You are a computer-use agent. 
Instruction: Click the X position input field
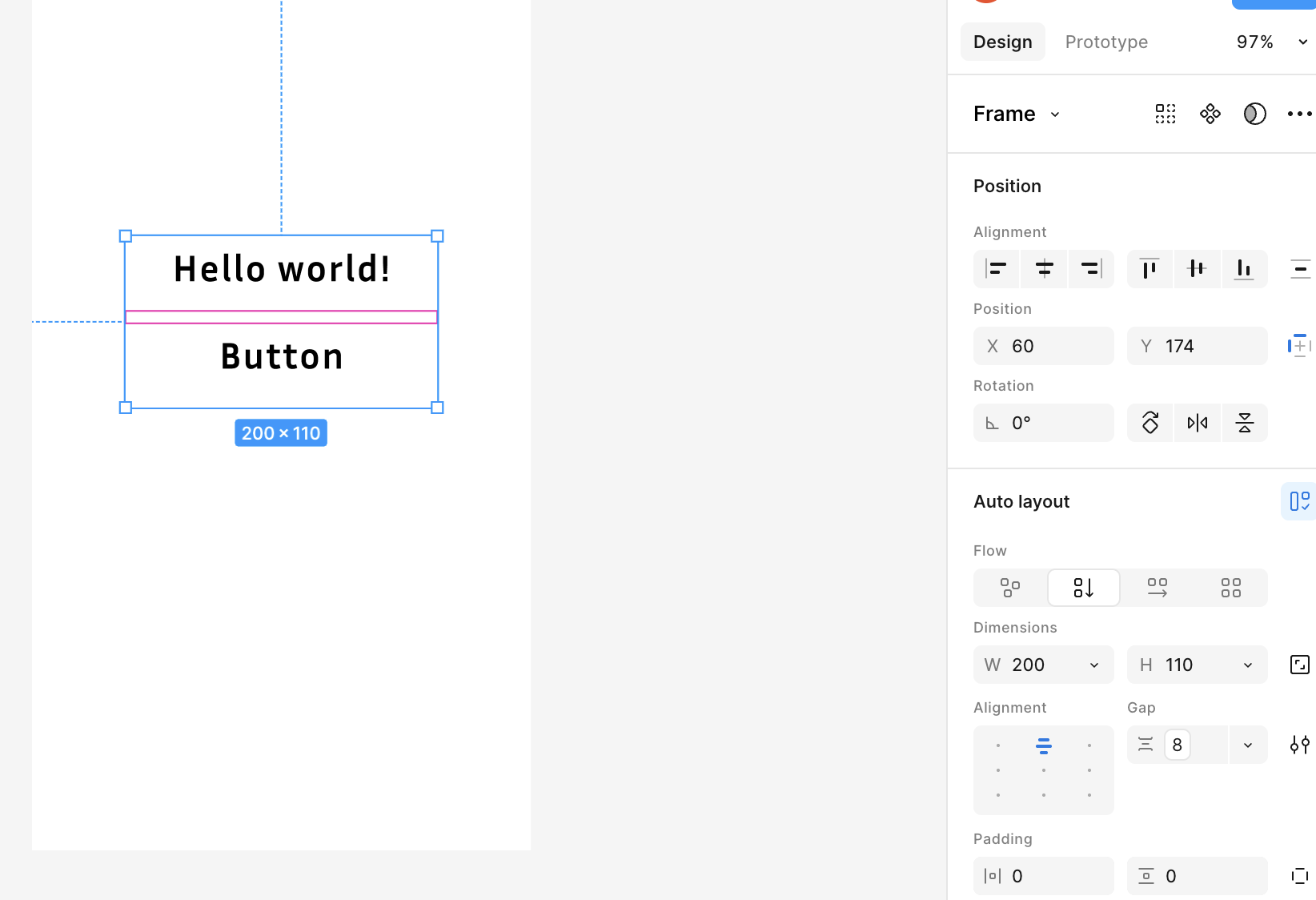[1057, 346]
